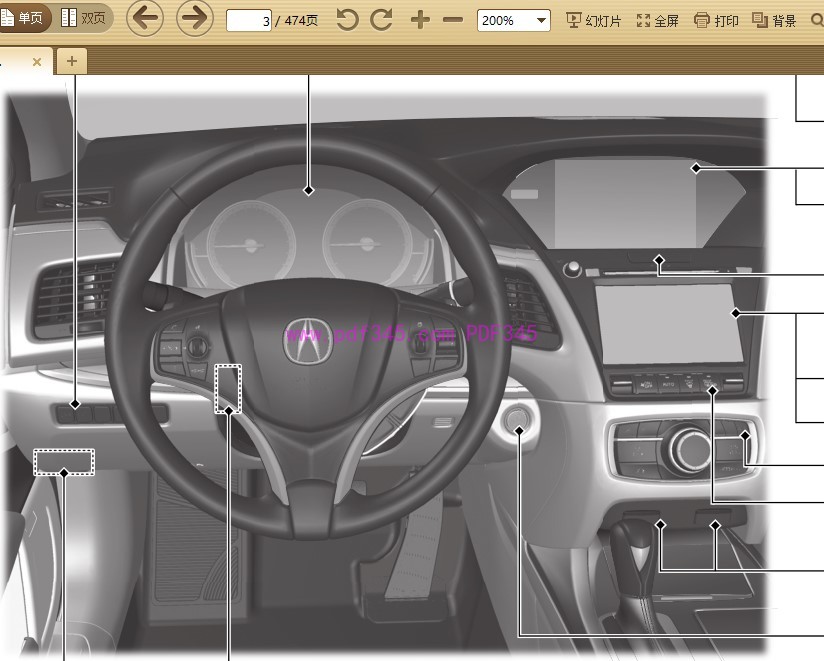This screenshot has width=824, height=661.
Task: Rotate page counterclockwise
Action: [x=347, y=20]
